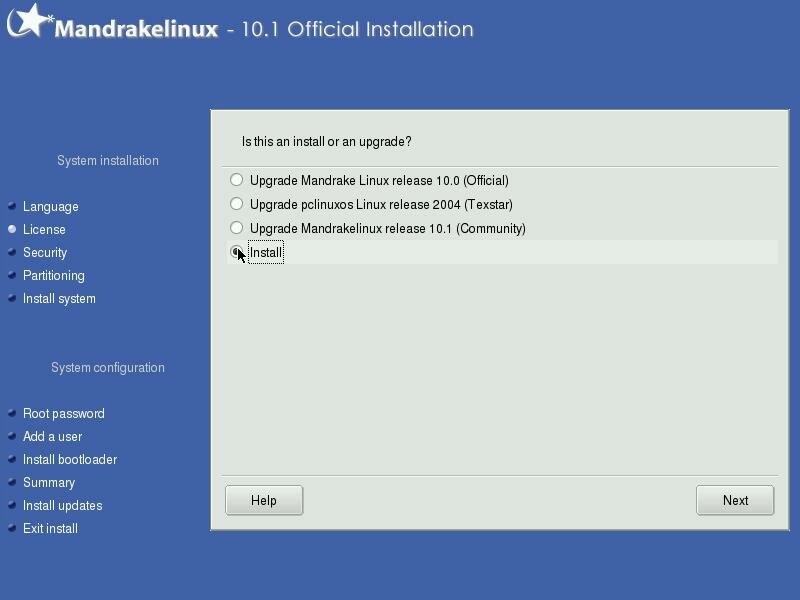The width and height of the screenshot is (800, 600).
Task: Click the bullet icon beside Install bootloader
Action: point(12,459)
